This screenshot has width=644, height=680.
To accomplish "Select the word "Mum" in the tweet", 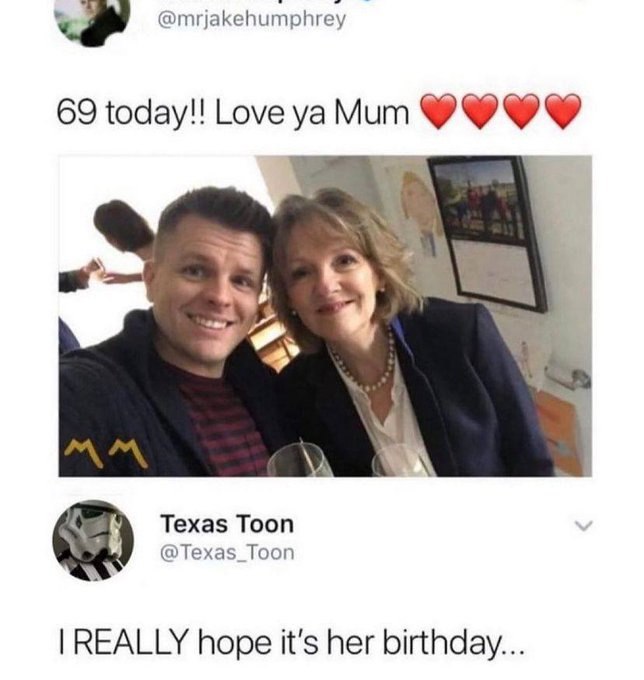I will click(371, 113).
